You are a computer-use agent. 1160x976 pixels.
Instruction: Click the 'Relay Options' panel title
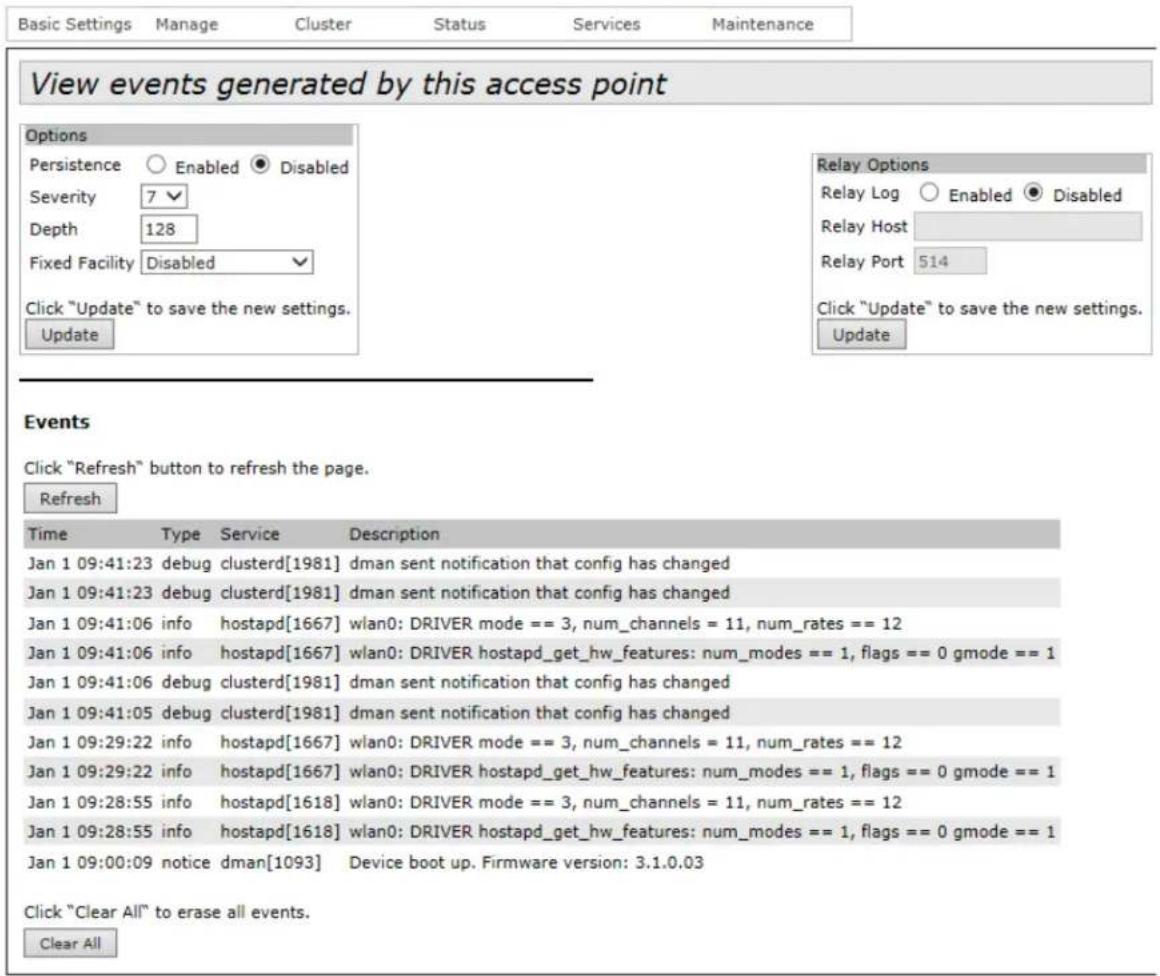(x=872, y=164)
